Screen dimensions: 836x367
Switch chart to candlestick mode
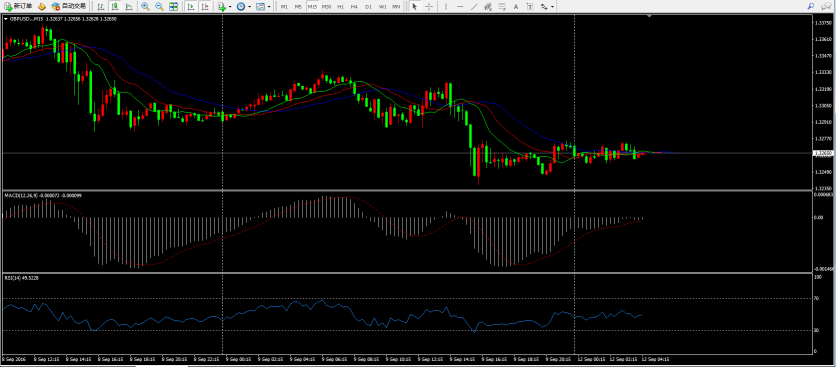115,6
